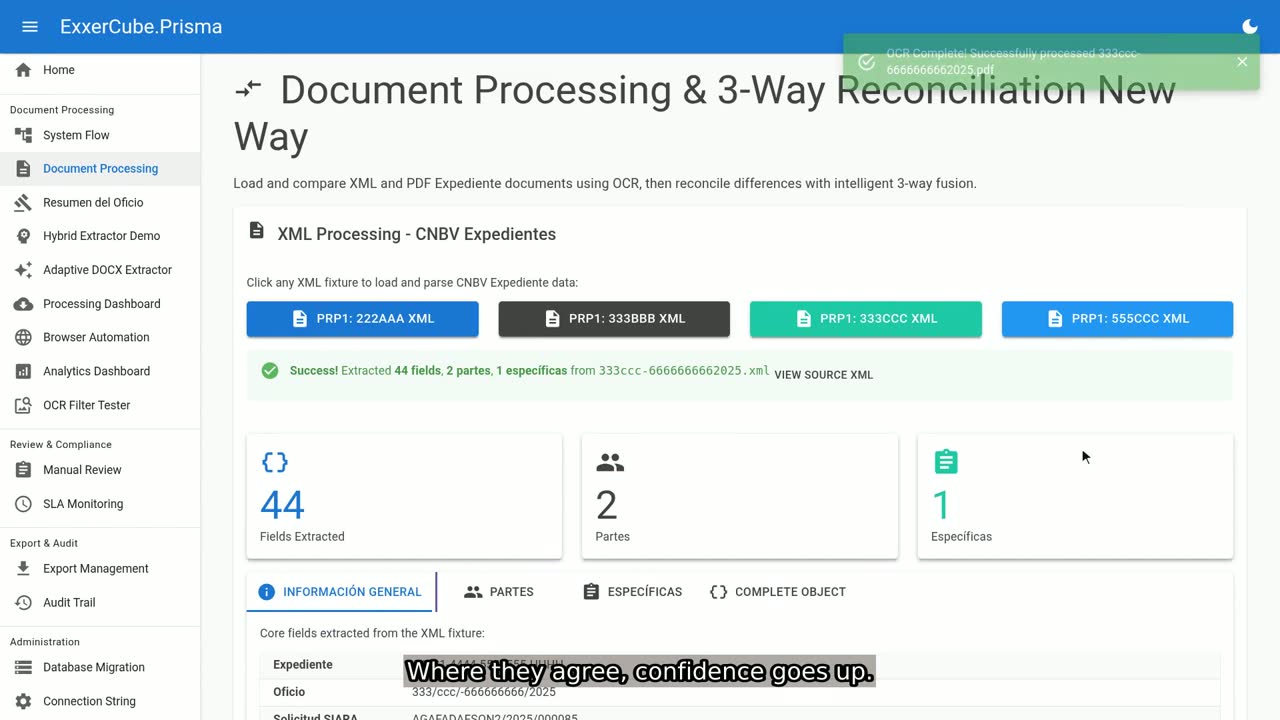
Task: Click the Export Management download icon
Action: [x=23, y=569]
